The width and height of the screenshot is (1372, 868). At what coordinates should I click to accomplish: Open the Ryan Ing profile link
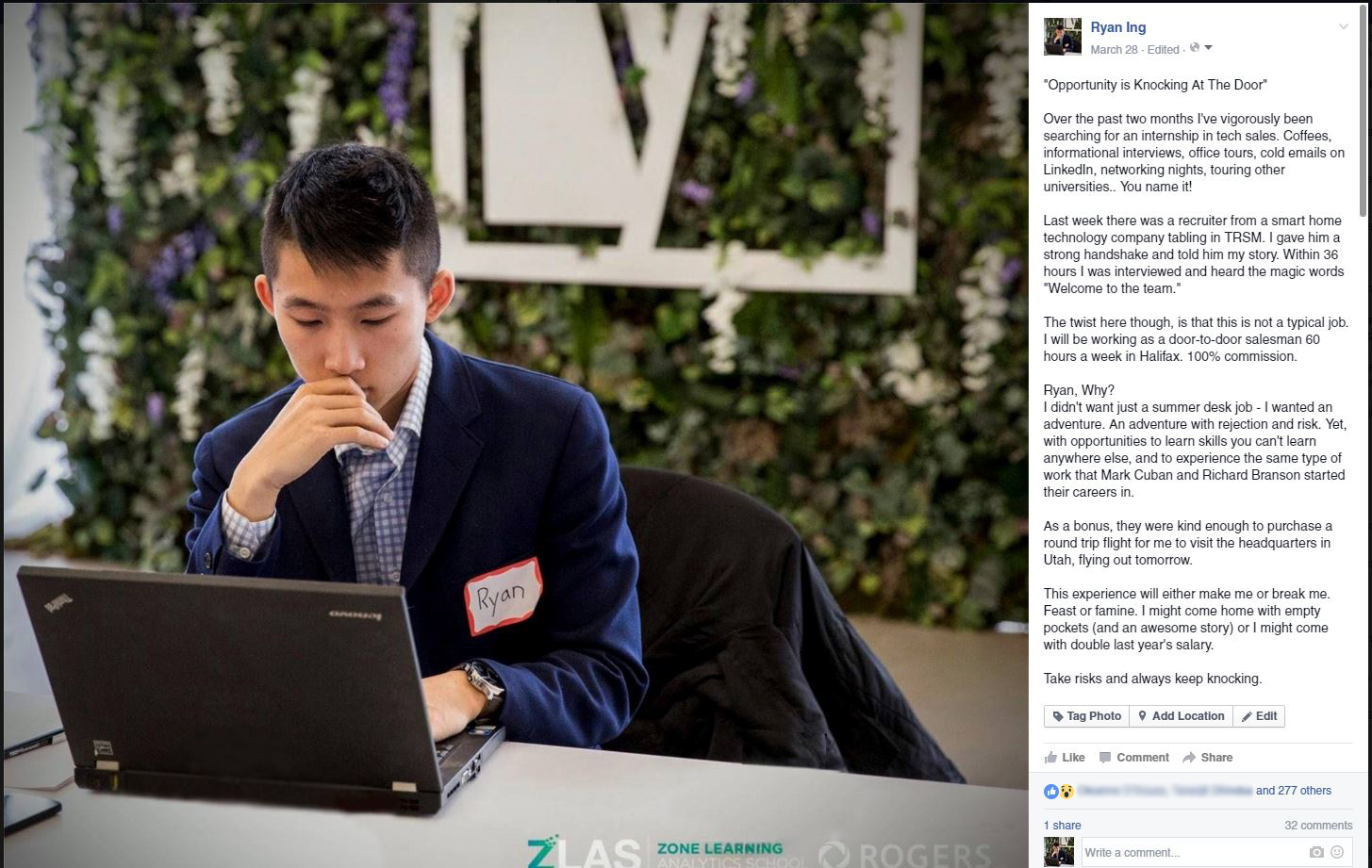pyautogui.click(x=1118, y=27)
